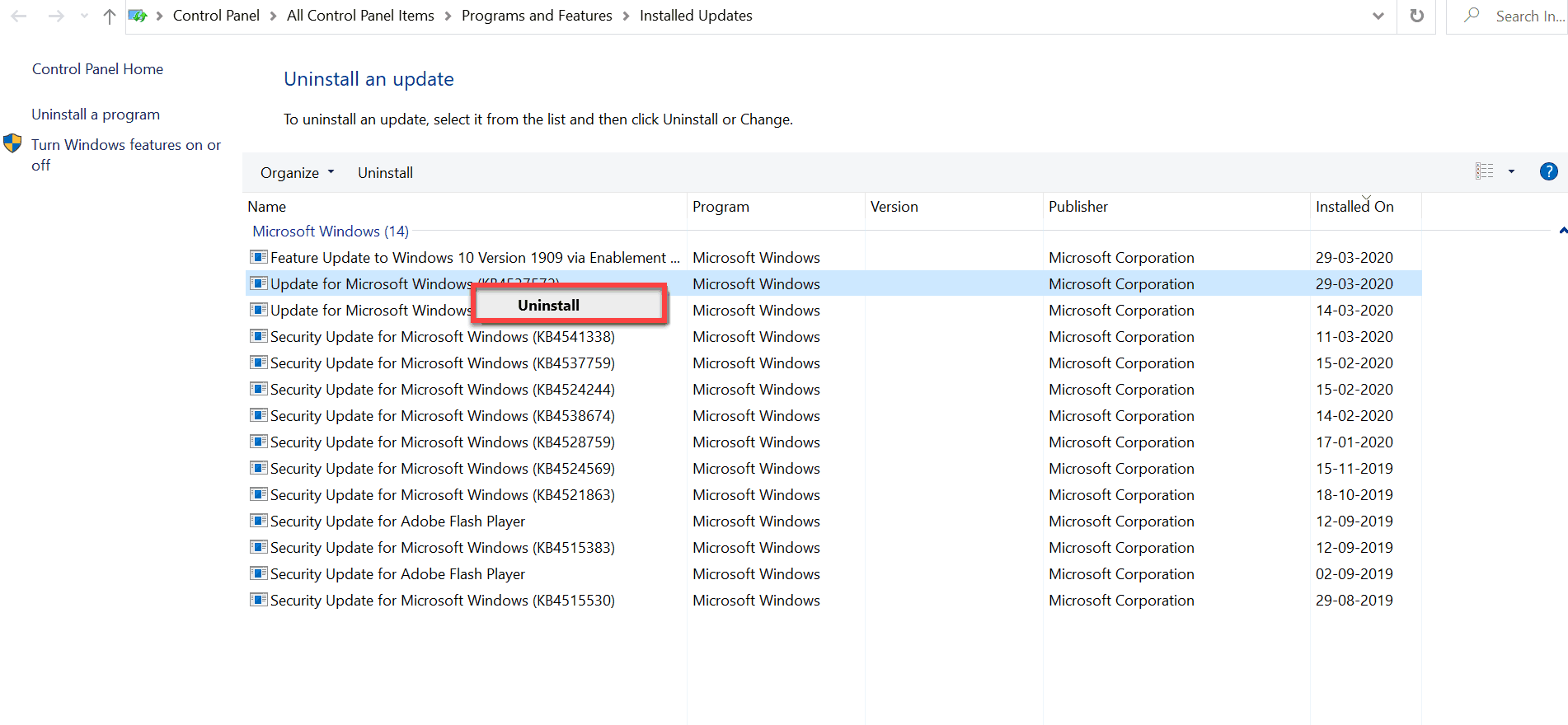Open More view options dropdown arrow

1511,171
